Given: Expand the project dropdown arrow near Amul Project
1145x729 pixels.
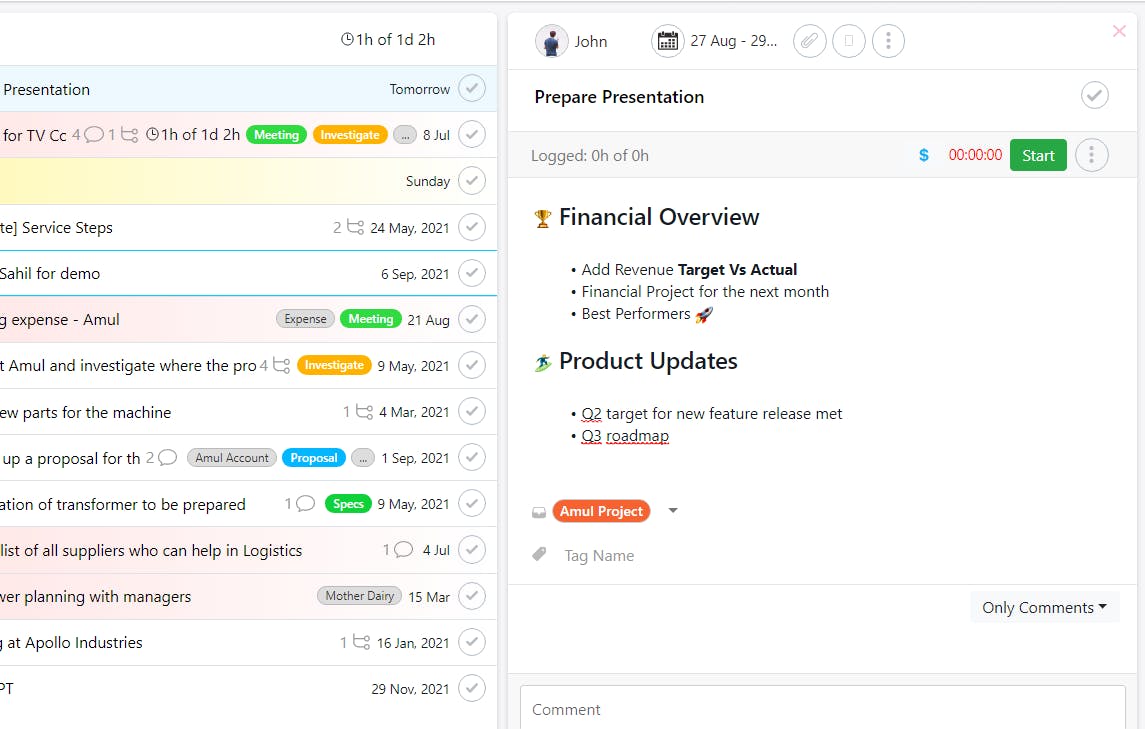Looking at the screenshot, I should click(x=673, y=511).
